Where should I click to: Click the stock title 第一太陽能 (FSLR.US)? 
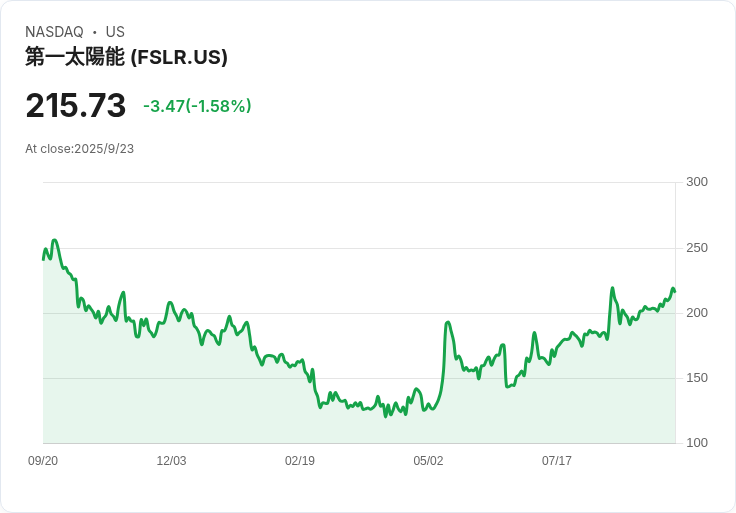[126, 57]
